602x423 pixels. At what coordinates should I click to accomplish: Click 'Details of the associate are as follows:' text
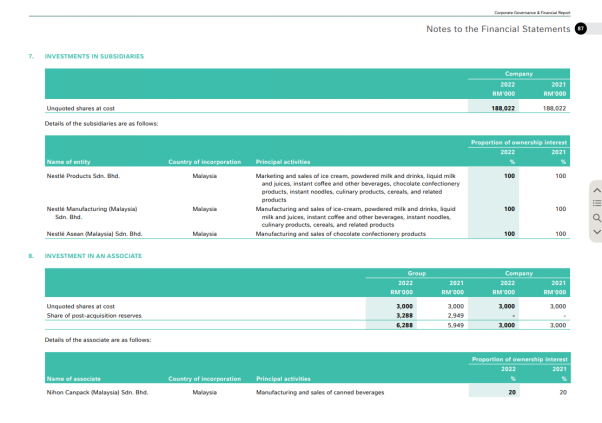tap(98, 340)
